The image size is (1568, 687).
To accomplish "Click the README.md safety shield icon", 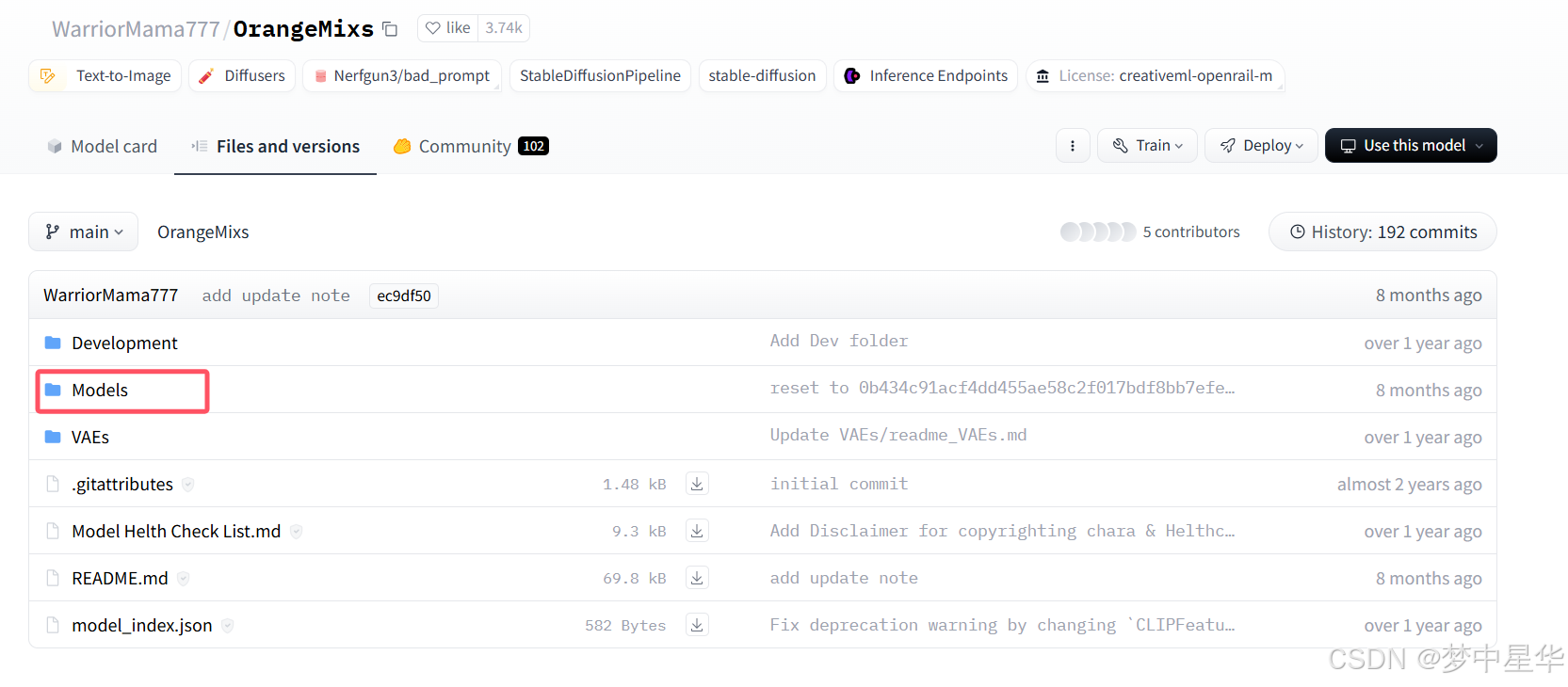I will click(x=183, y=578).
